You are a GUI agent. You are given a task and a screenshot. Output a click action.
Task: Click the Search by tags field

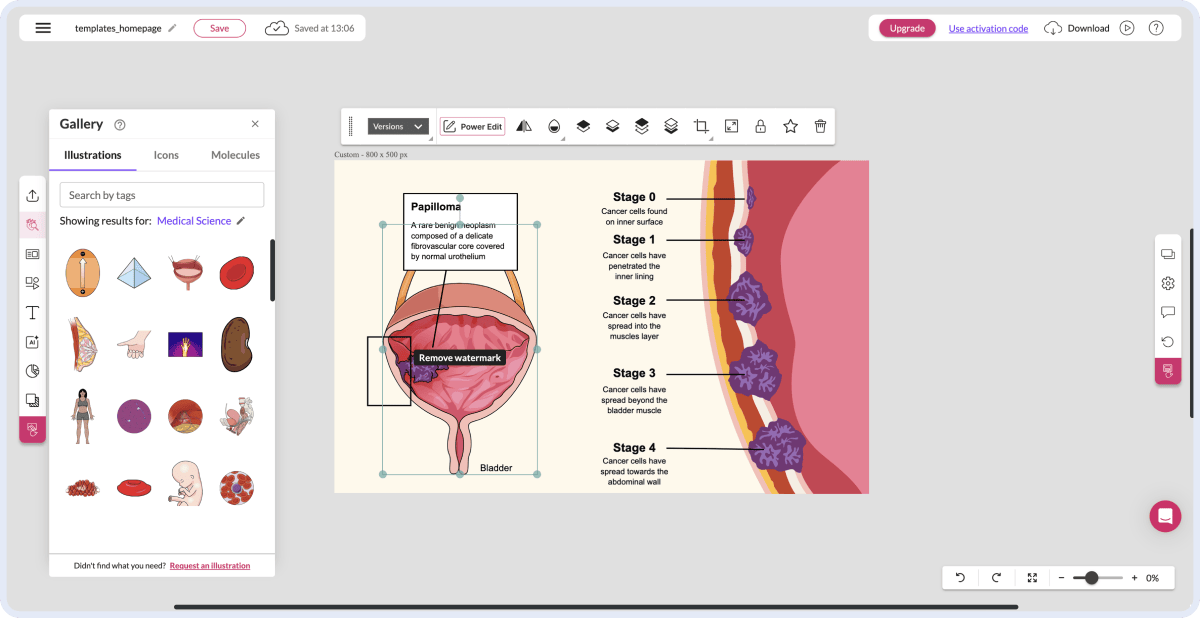[162, 195]
